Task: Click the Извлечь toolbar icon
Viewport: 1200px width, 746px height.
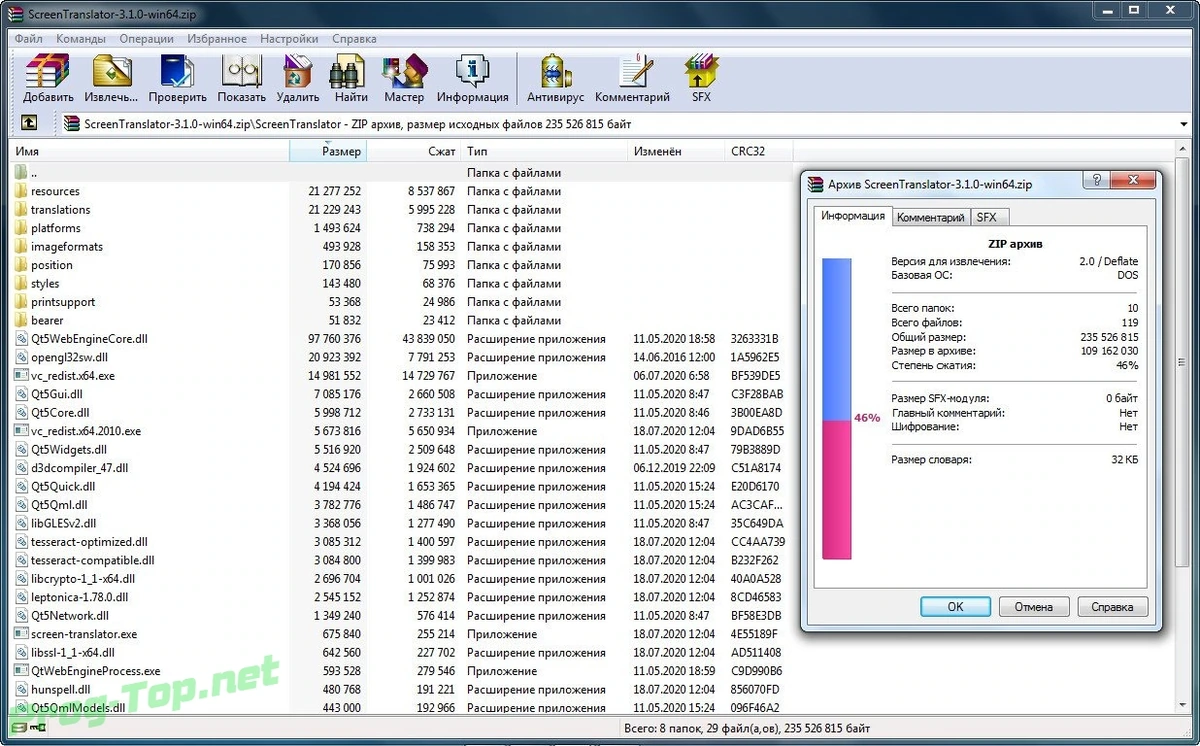Action: coord(111,72)
